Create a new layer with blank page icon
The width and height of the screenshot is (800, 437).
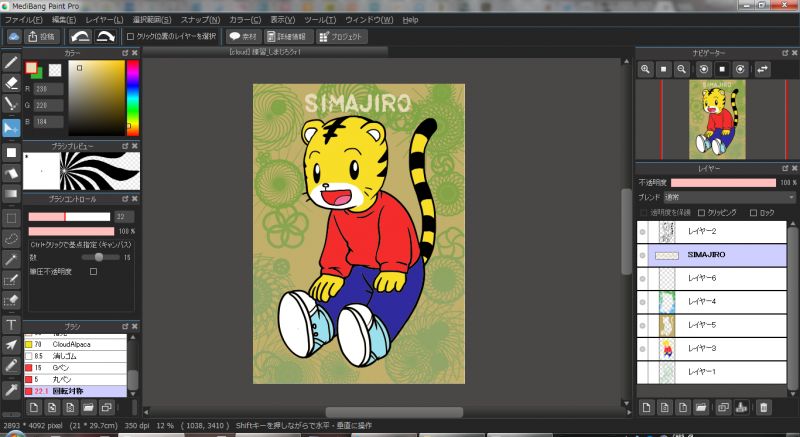click(646, 407)
